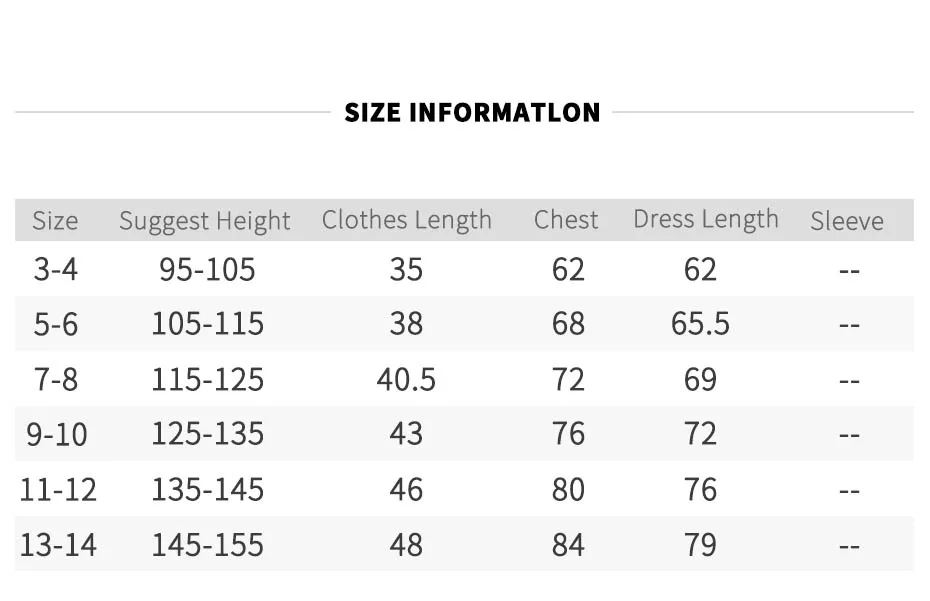
Task: Click the SIZE INFORMATLON title
Action: pos(472,113)
